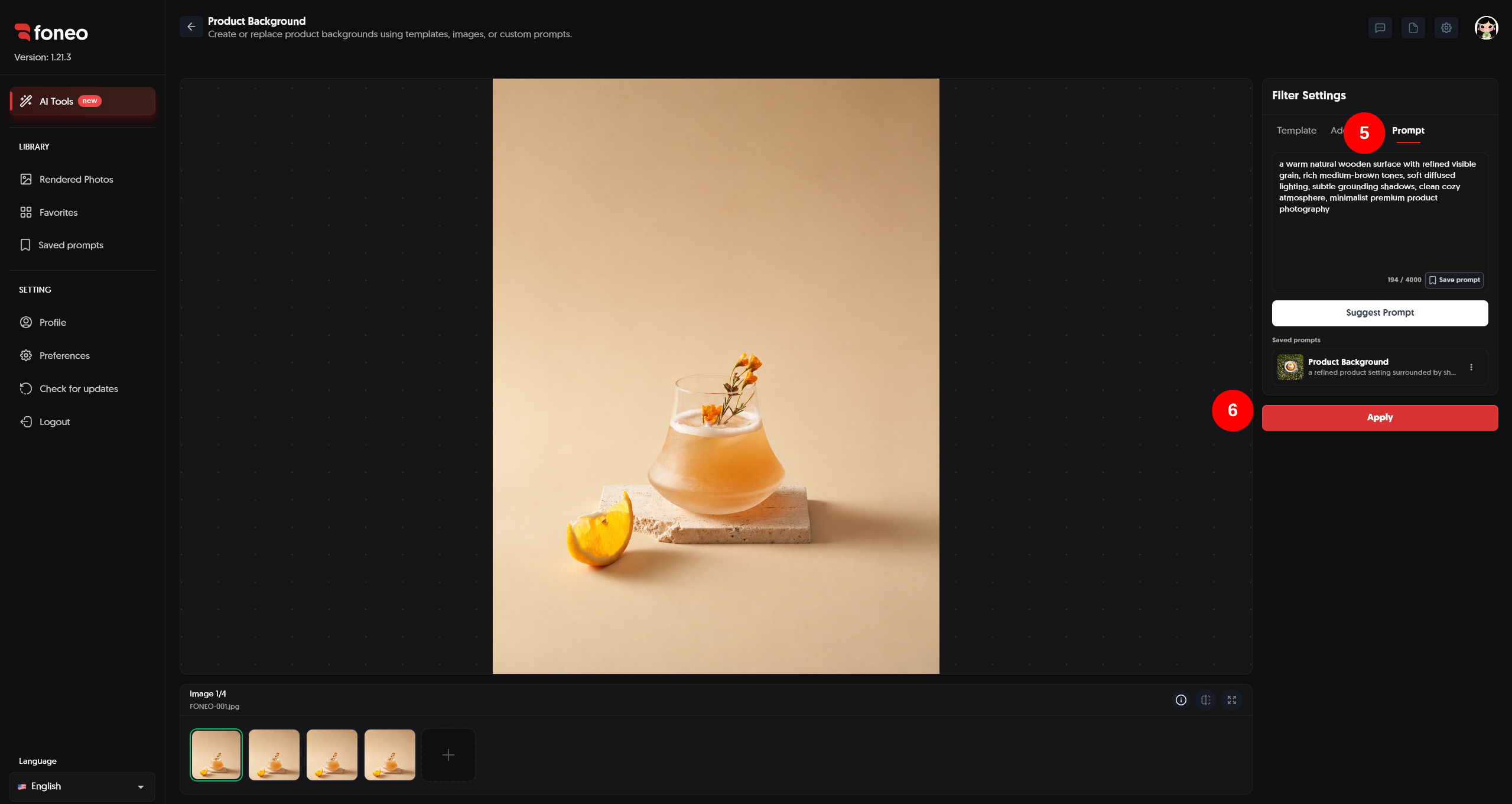Image resolution: width=1512 pixels, height=804 pixels.
Task: Select the second image thumbnail
Action: 274,755
